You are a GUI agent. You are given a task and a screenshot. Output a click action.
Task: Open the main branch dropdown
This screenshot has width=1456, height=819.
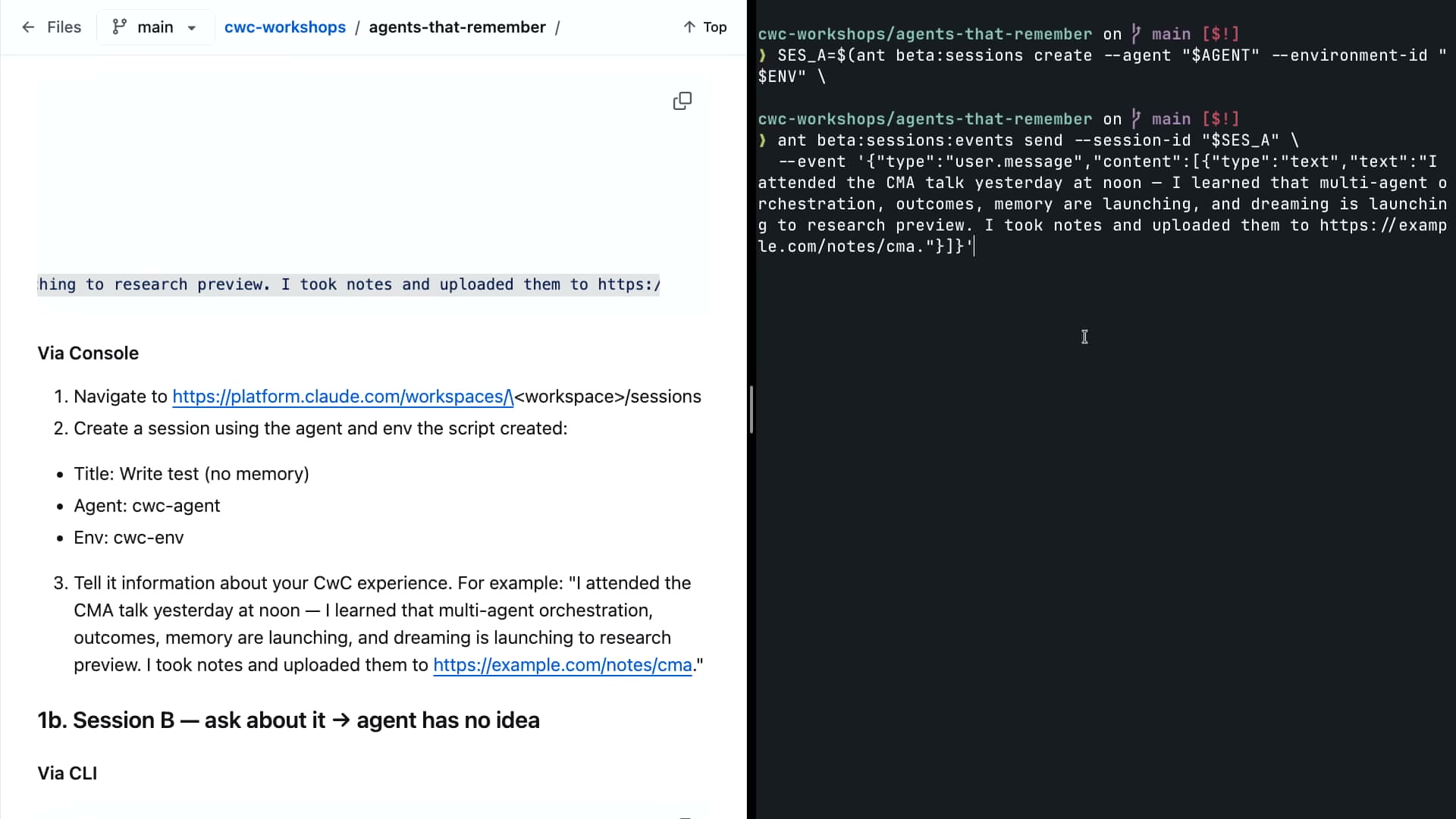pyautogui.click(x=155, y=27)
